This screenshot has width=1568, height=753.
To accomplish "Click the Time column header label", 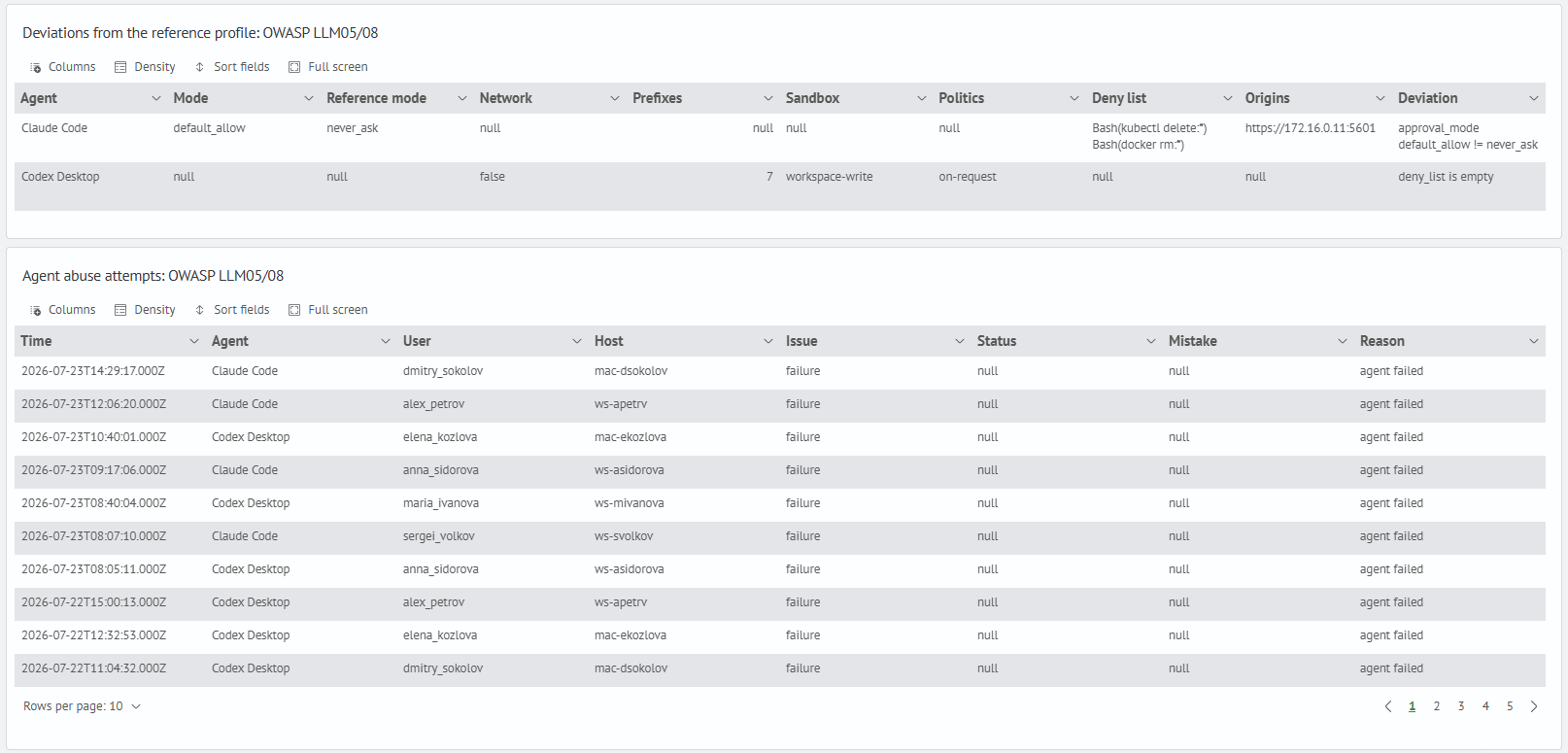I will (x=36, y=341).
